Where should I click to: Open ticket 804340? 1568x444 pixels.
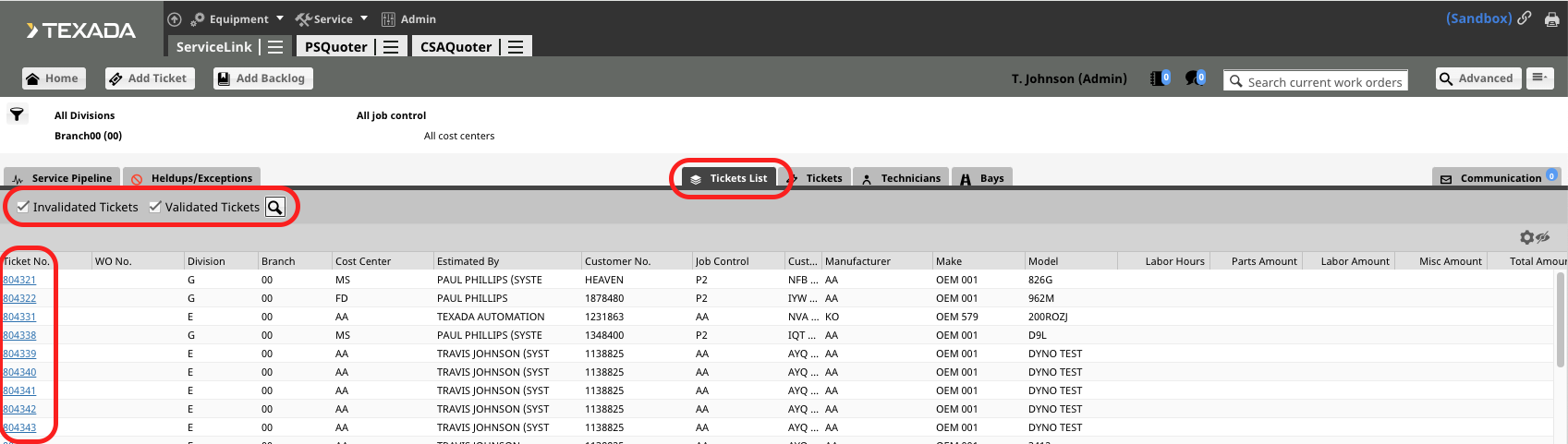click(19, 372)
